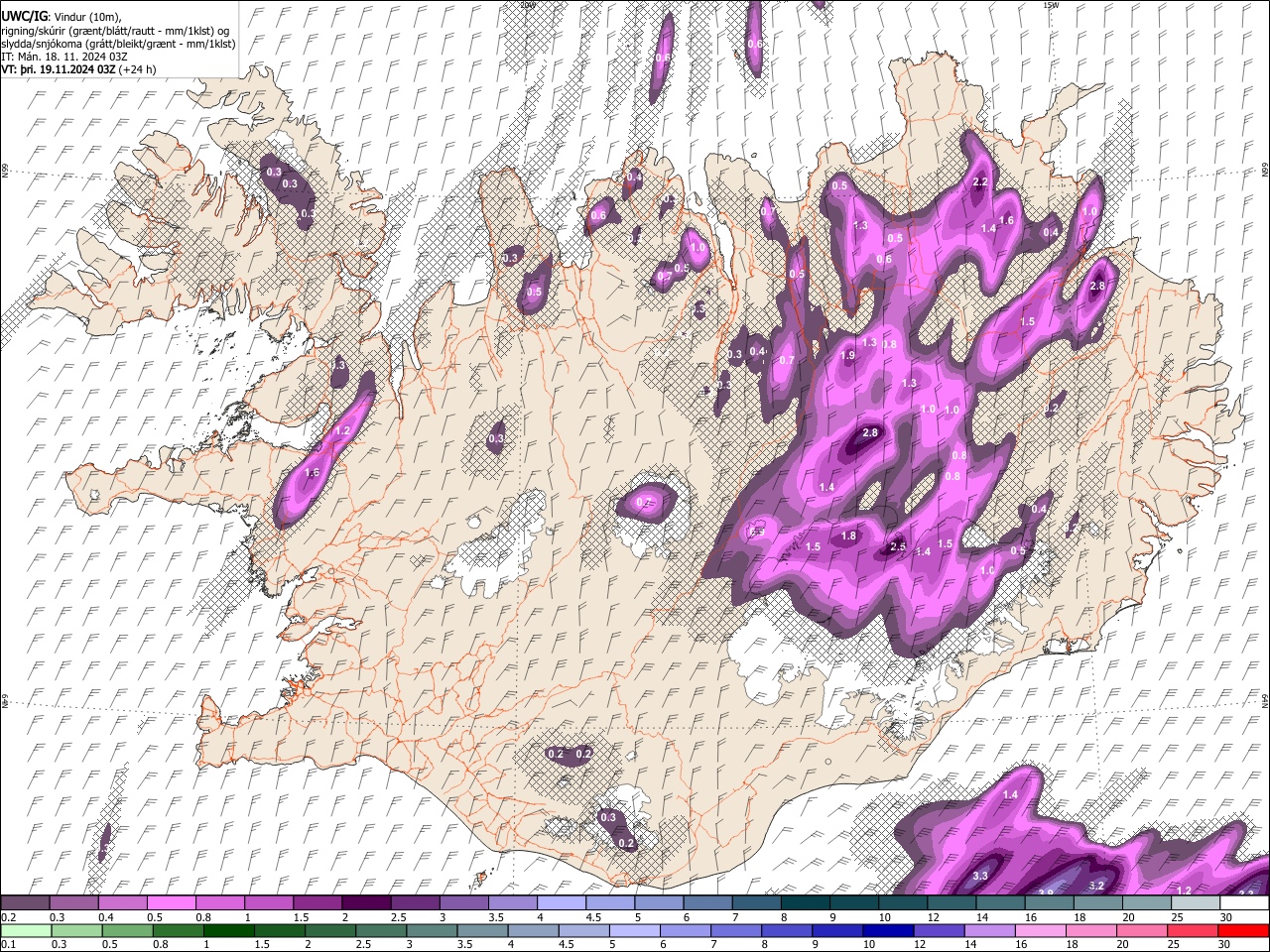Image resolution: width=1270 pixels, height=952 pixels.
Task: Pick the 25 light grey upper legend swatch
Action: (1196, 902)
